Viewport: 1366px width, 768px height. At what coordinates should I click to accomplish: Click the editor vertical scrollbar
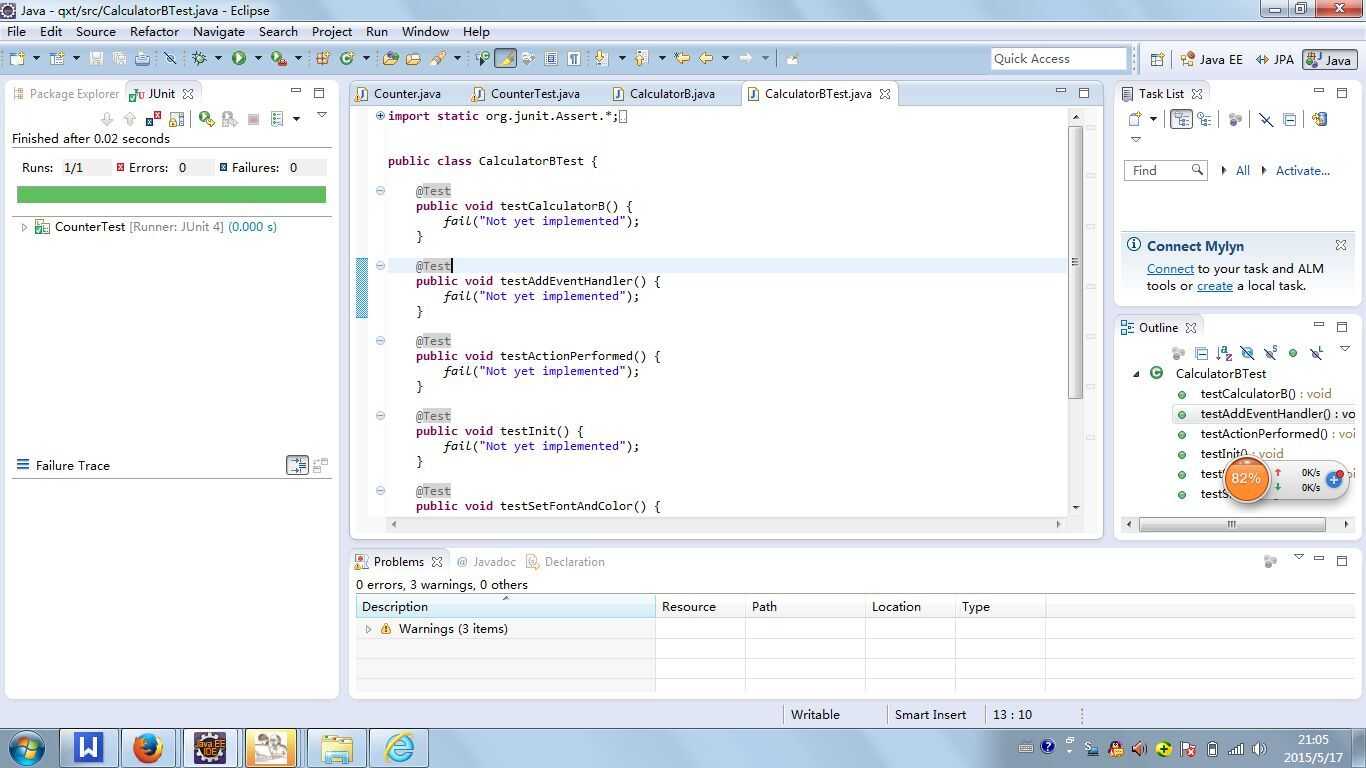[x=1076, y=262]
